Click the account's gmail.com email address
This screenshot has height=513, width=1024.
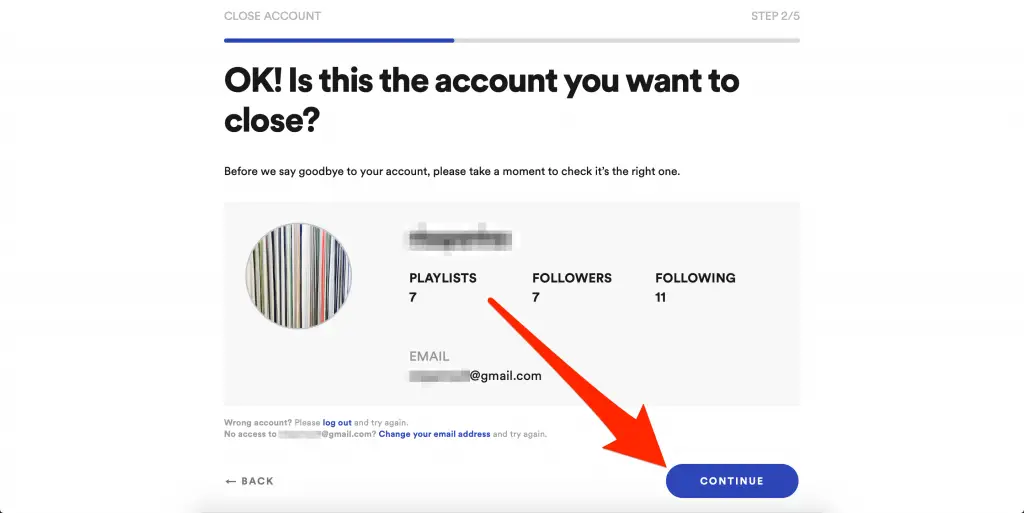475,376
